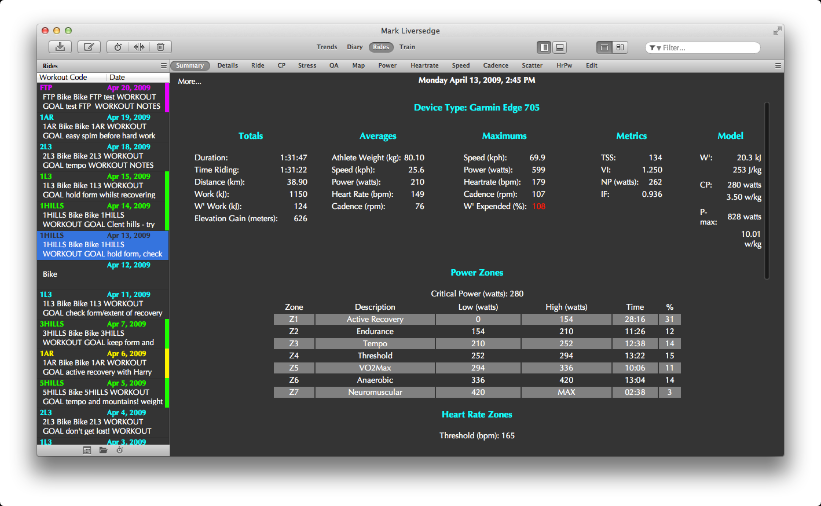The width and height of the screenshot is (821, 506).
Task: Open the Rides sidebar menu icon
Action: [x=163, y=66]
